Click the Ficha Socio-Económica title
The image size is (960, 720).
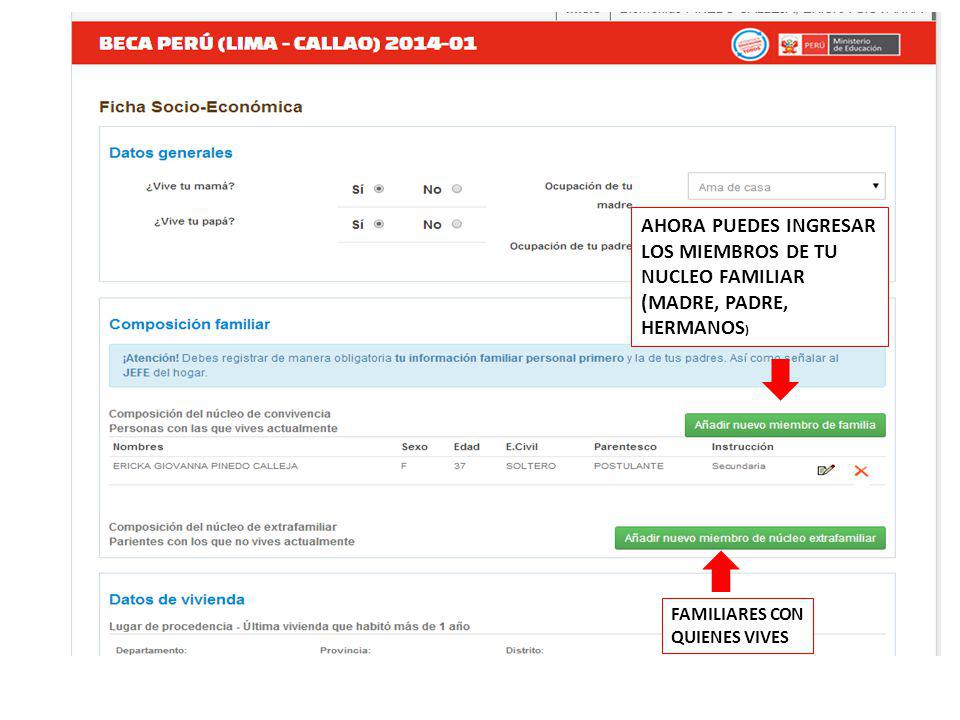coord(201,107)
